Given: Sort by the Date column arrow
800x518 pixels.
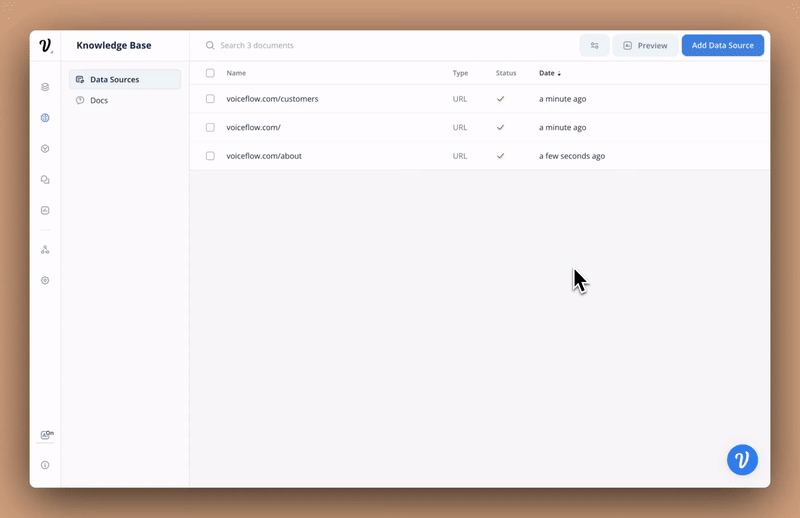Looking at the screenshot, I should click(x=559, y=73).
